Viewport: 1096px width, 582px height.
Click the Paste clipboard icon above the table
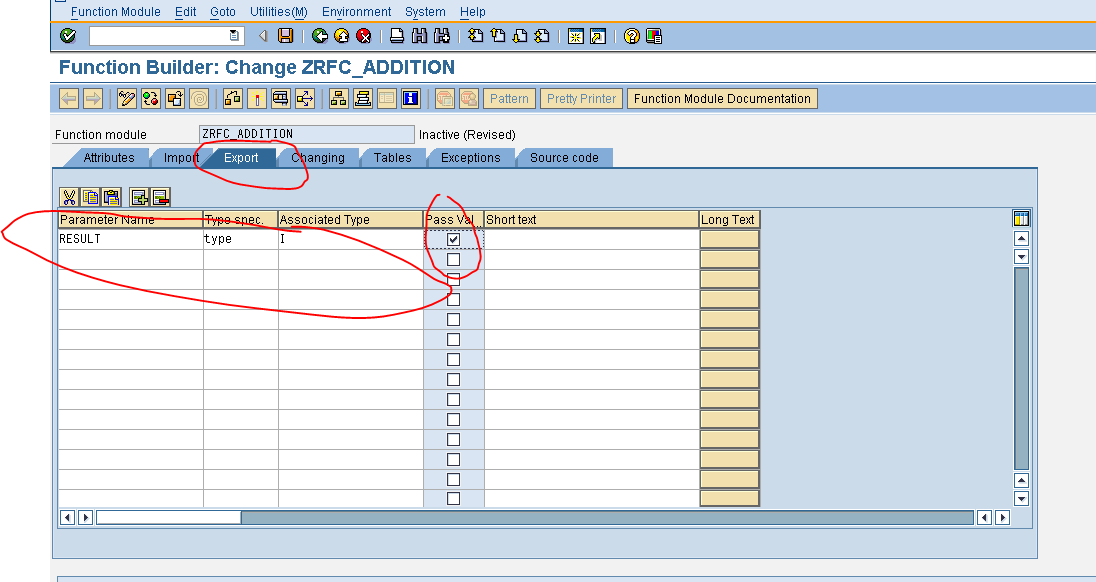point(112,197)
